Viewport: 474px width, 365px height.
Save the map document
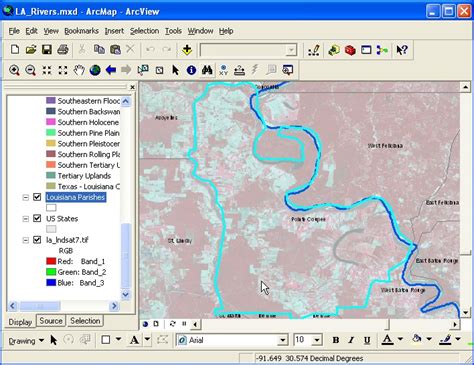click(x=47, y=50)
